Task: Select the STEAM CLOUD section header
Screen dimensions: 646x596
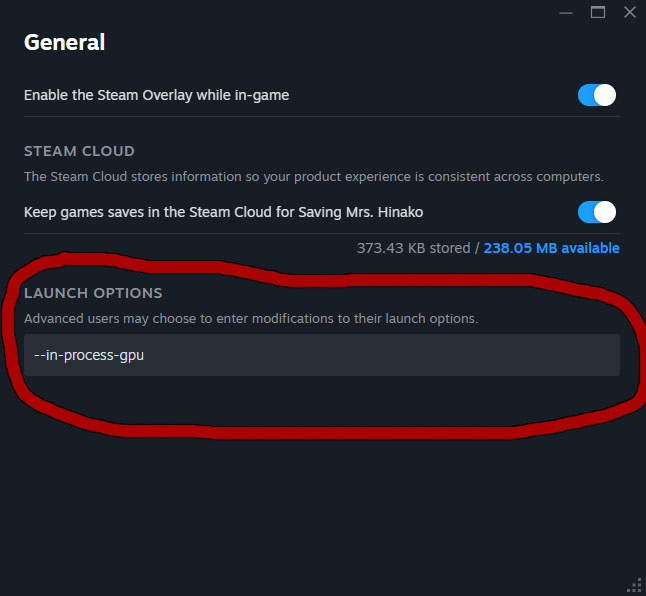Action: click(x=79, y=151)
